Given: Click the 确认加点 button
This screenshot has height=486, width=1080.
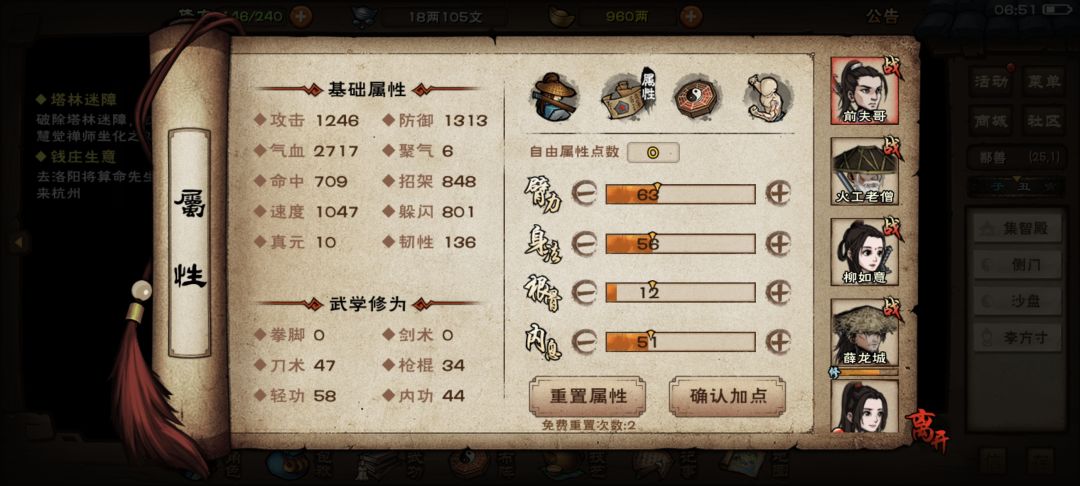Looking at the screenshot, I should coord(727,397).
